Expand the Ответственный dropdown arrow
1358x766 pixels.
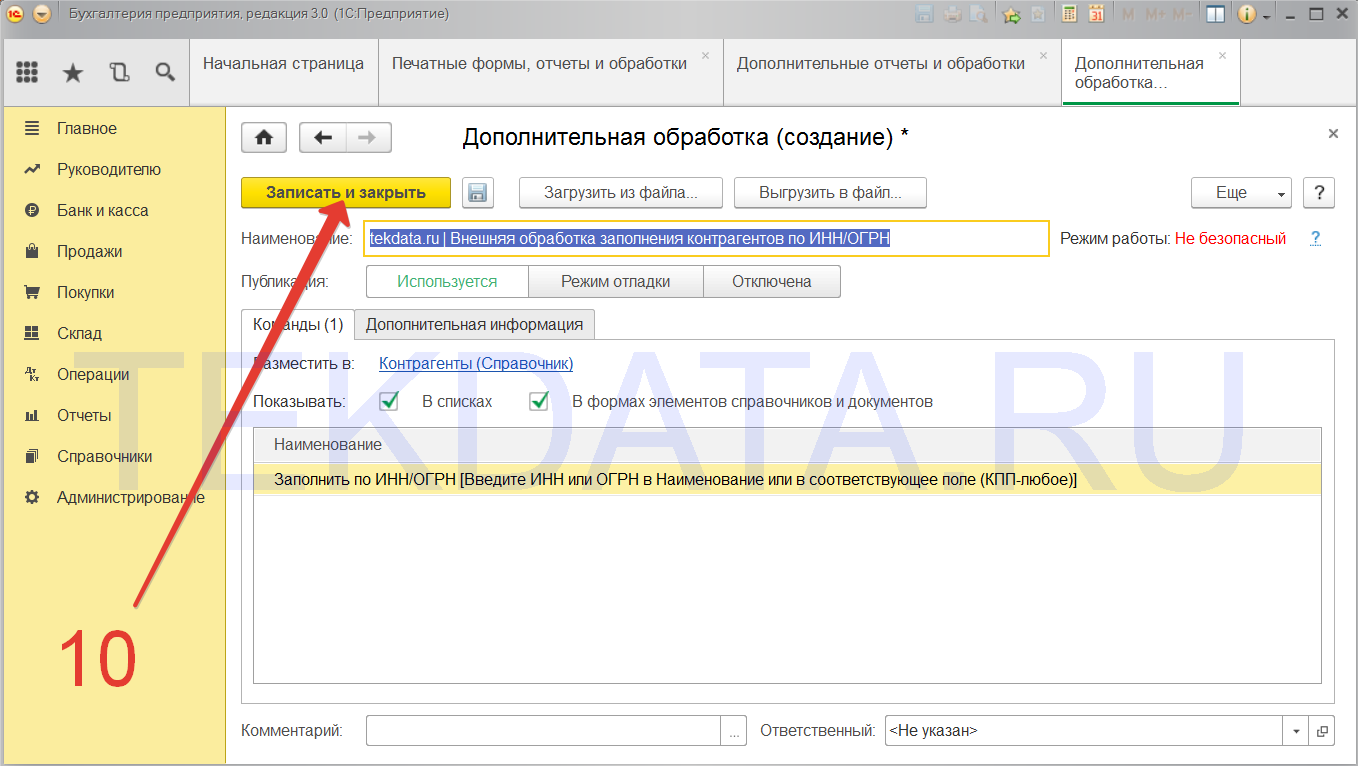click(x=1296, y=731)
